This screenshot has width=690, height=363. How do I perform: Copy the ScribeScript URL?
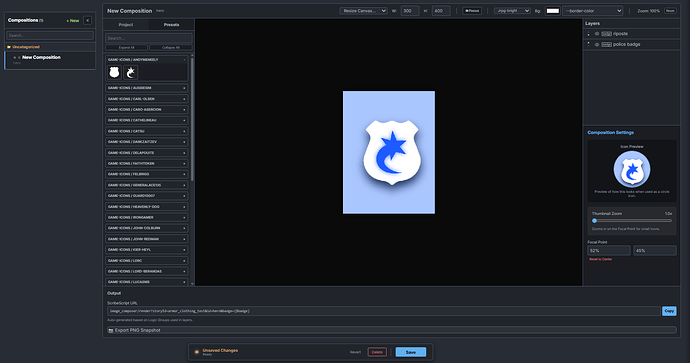coord(669,311)
